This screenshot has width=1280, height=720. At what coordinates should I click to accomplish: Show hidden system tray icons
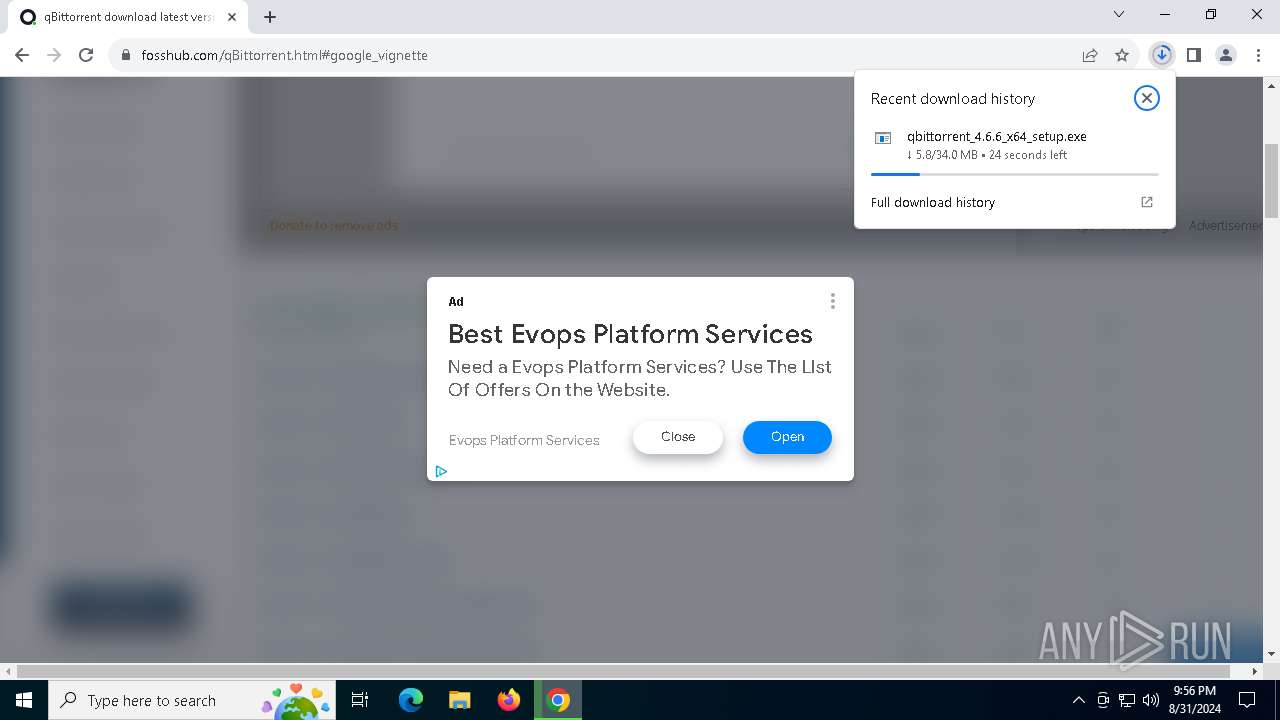coord(1078,700)
